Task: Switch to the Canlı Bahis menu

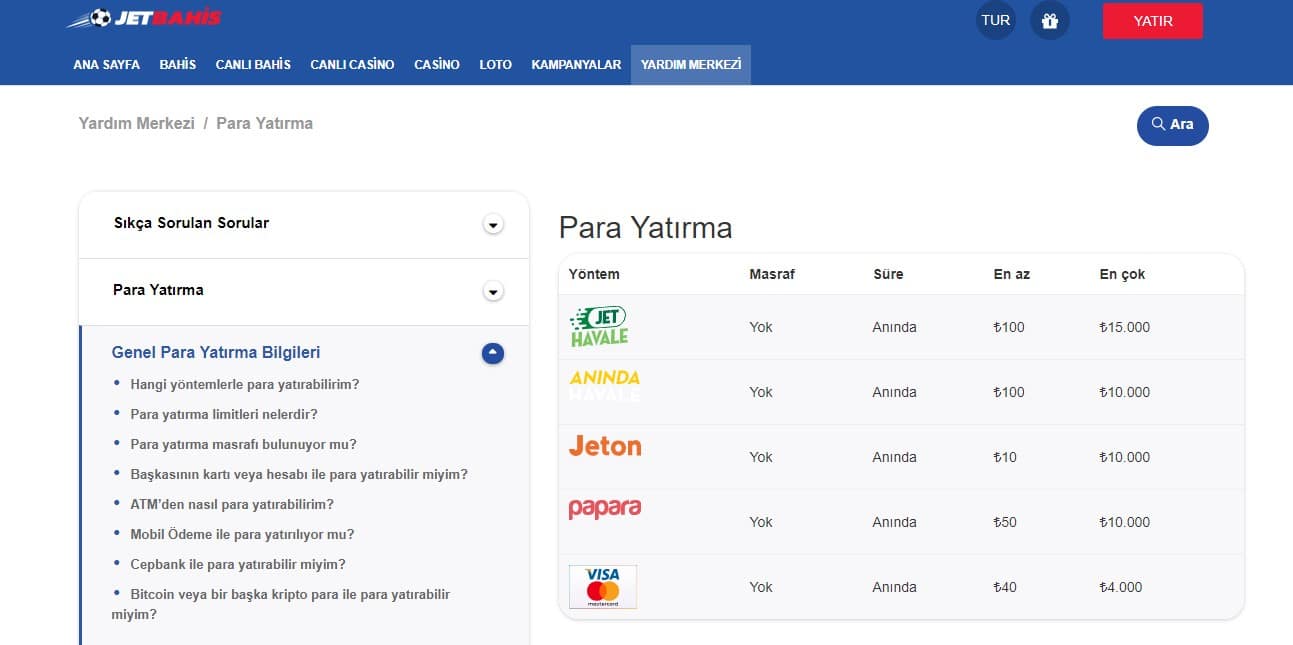Action: pyautogui.click(x=253, y=64)
